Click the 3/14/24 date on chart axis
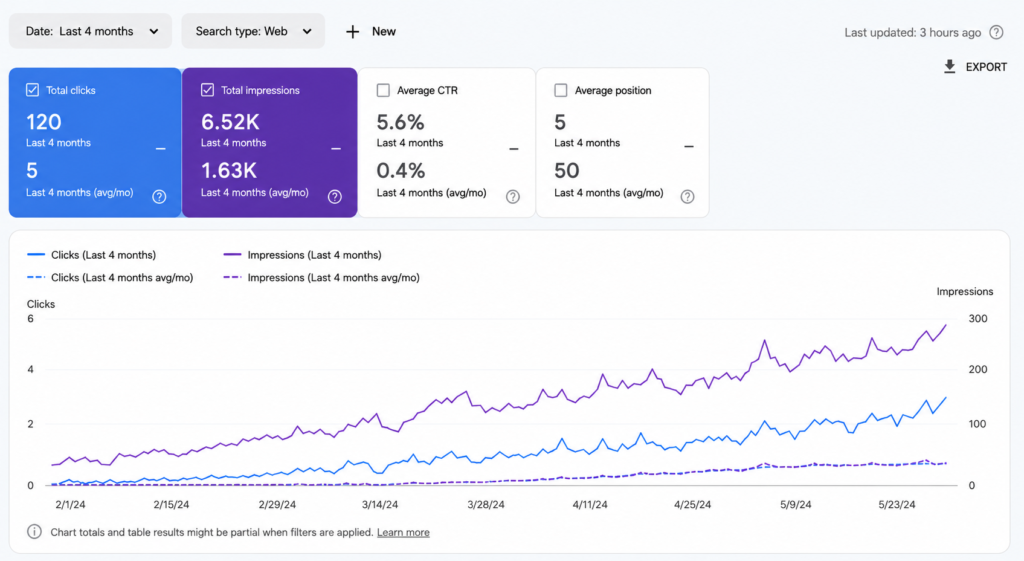1024x561 pixels. [380, 505]
